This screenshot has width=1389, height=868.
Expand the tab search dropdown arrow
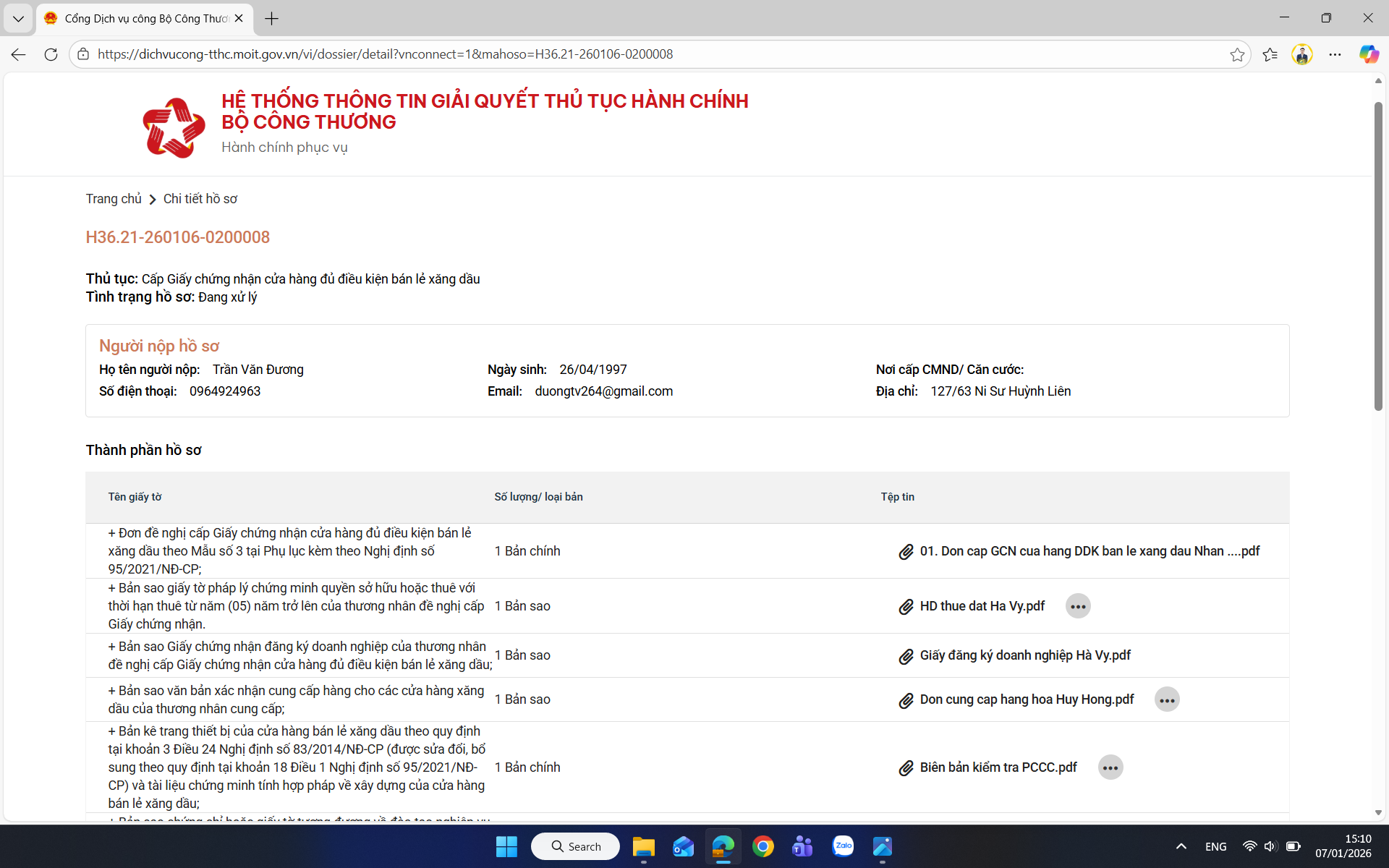point(18,19)
